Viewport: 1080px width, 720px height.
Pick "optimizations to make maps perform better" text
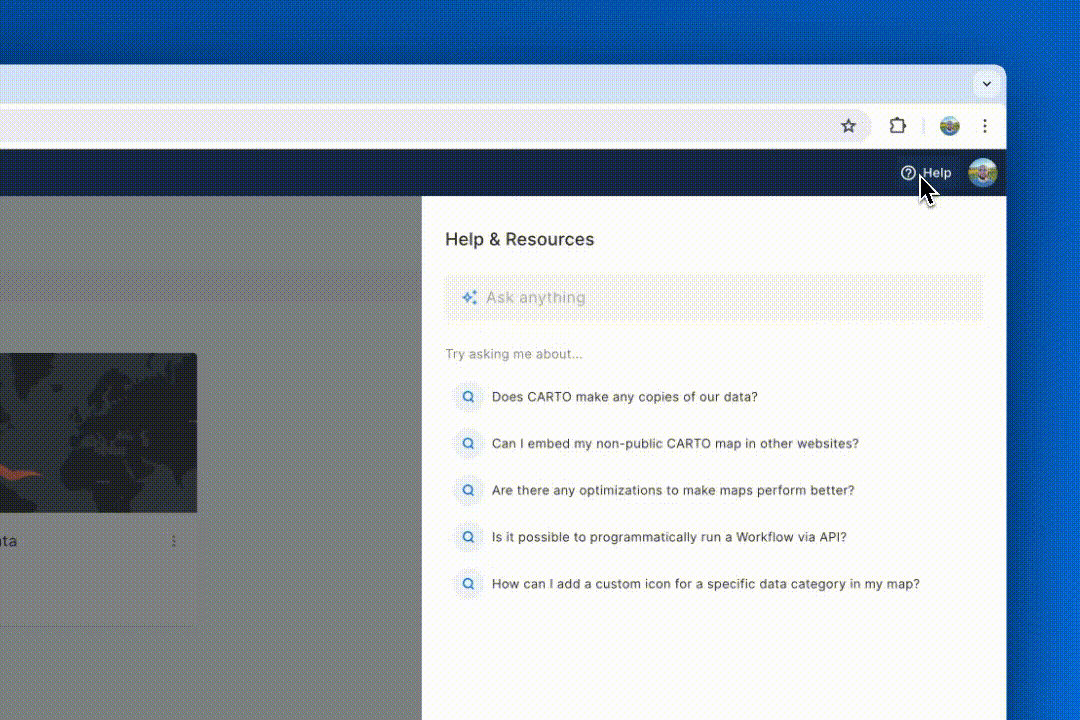tap(673, 490)
